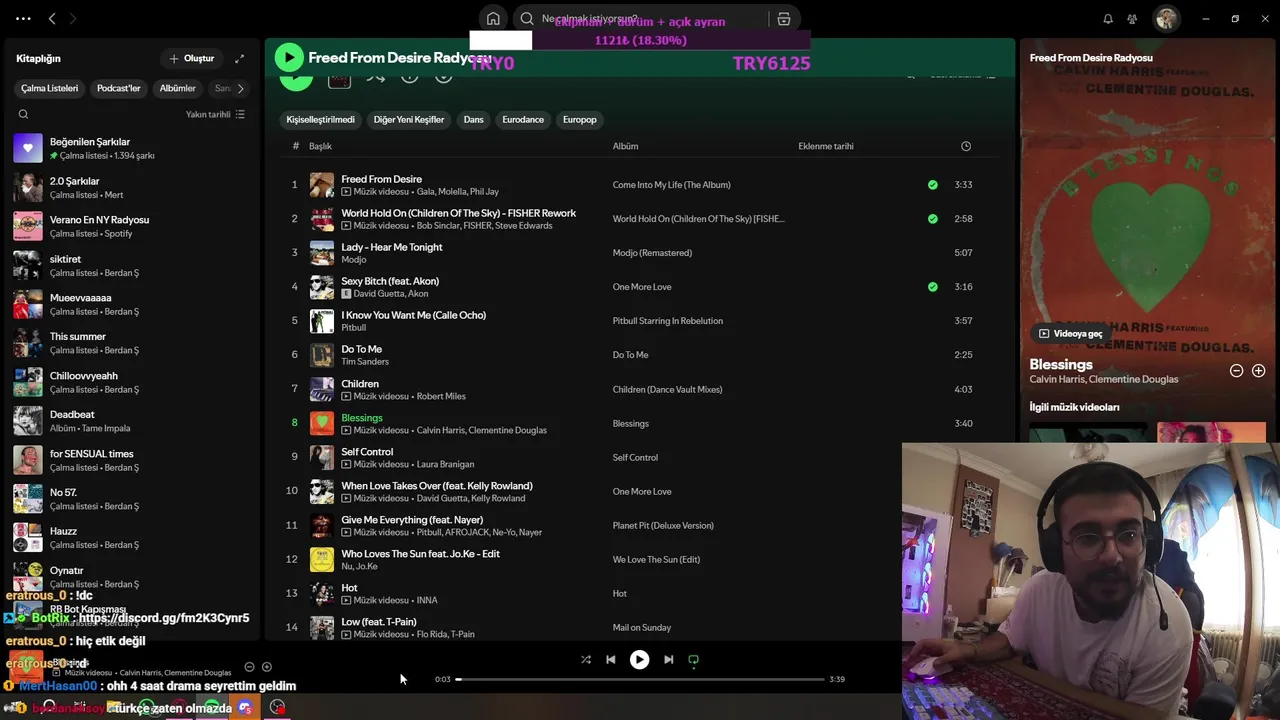The image size is (1280, 720).
Task: Sort tracks by Albüm column
Action: pos(625,146)
